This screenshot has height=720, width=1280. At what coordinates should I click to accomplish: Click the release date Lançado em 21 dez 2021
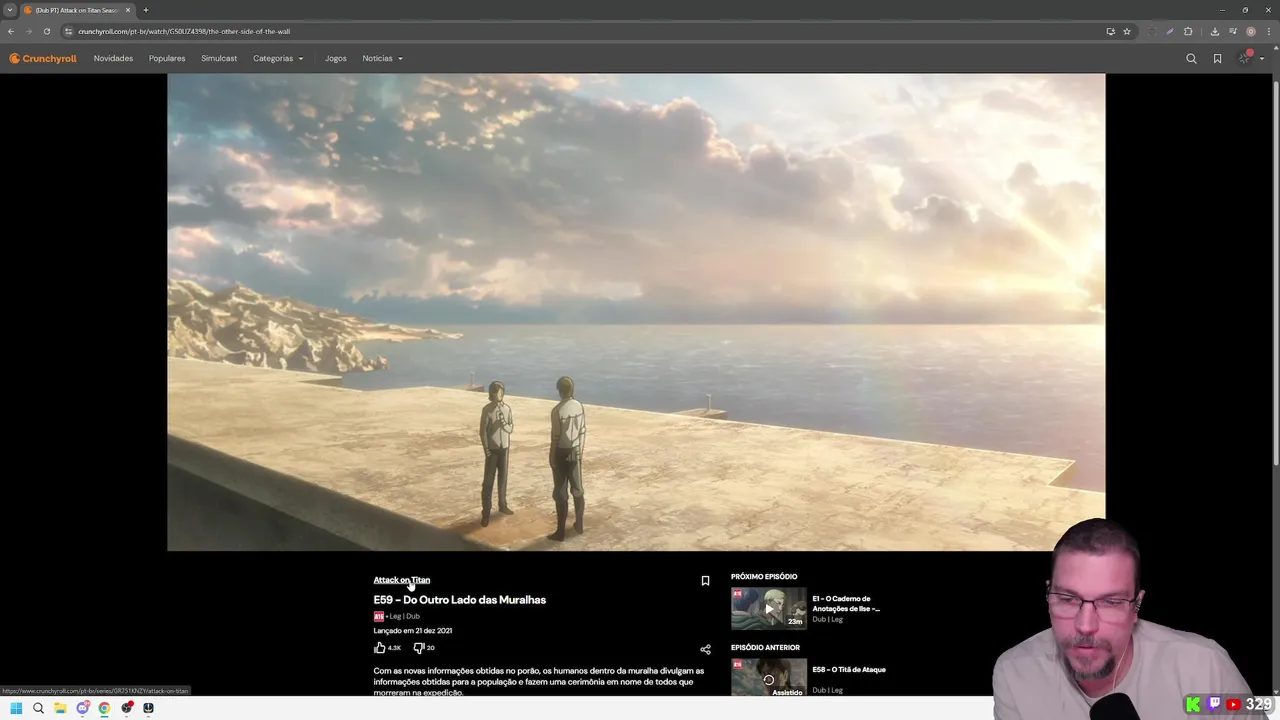[x=413, y=631]
